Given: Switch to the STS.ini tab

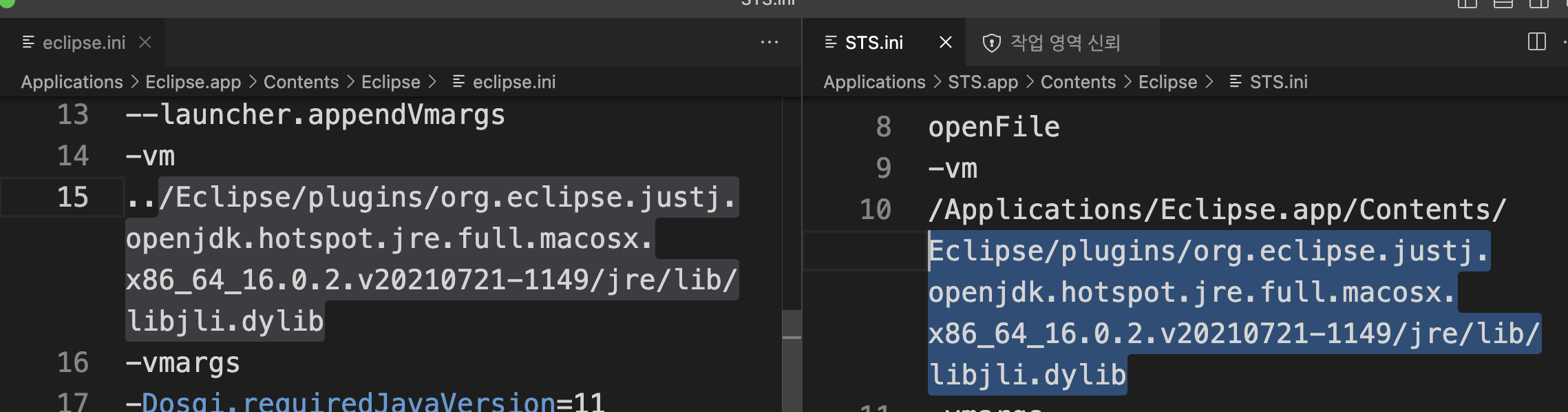Looking at the screenshot, I should tap(884, 43).
